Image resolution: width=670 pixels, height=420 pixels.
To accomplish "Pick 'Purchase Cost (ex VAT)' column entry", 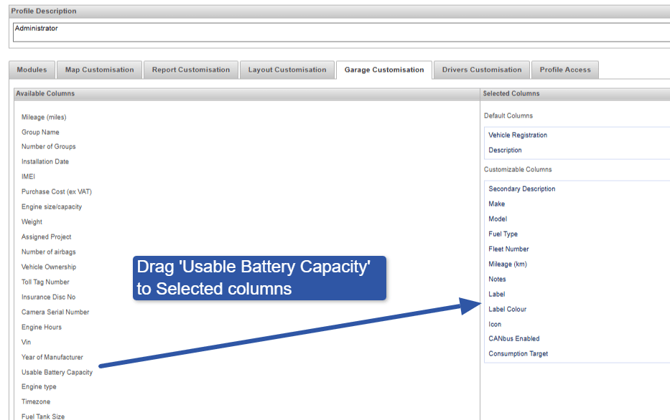I will click(x=56, y=192).
